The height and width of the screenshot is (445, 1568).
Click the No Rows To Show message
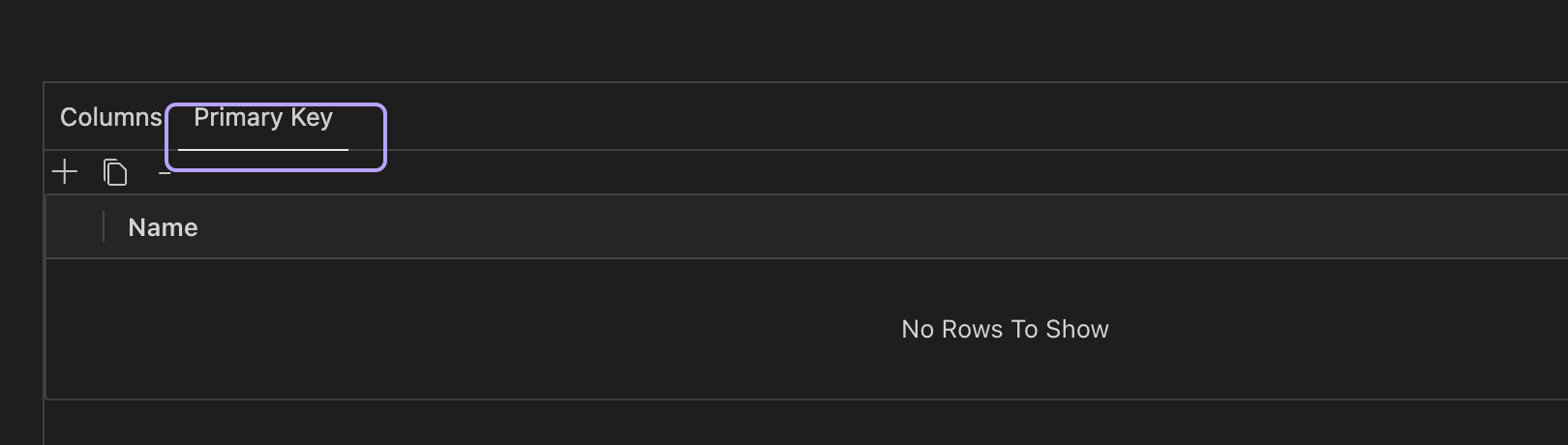click(x=1005, y=329)
